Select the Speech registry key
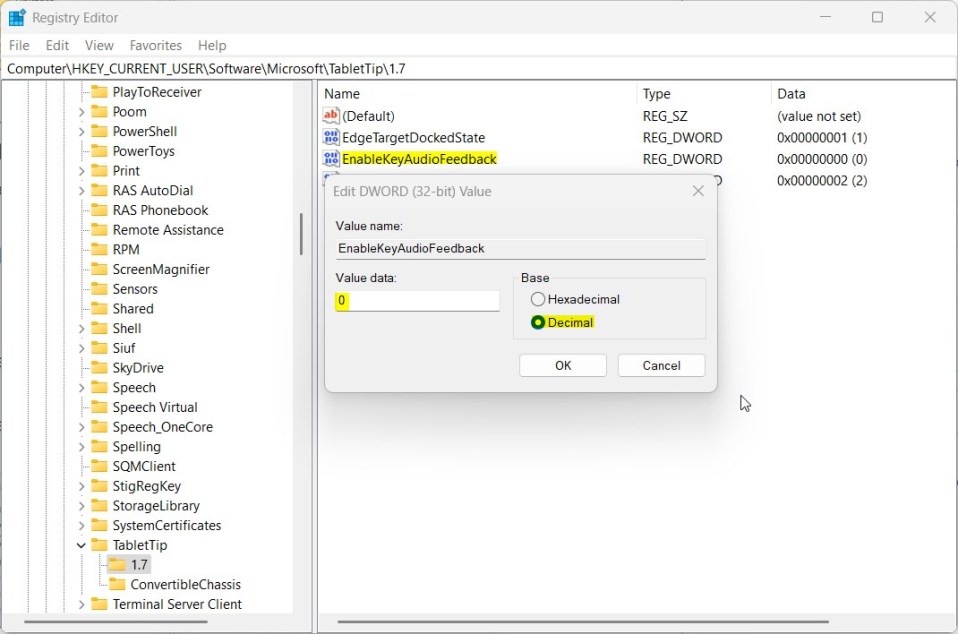The height and width of the screenshot is (634, 958). pos(134,387)
